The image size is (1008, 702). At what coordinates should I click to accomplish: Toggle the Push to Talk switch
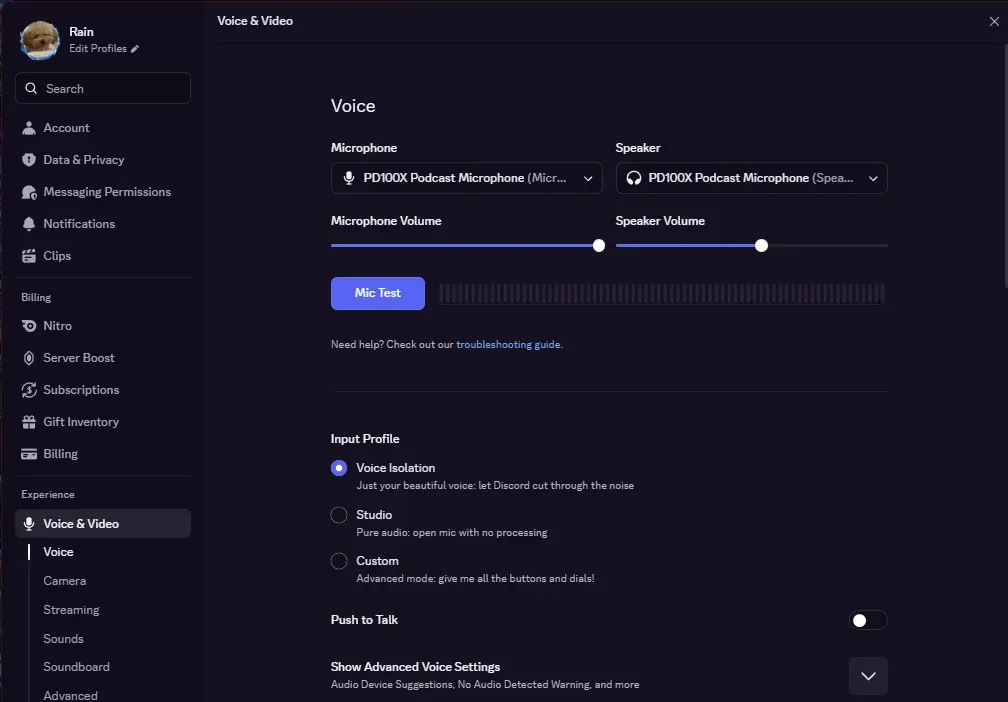click(x=868, y=620)
